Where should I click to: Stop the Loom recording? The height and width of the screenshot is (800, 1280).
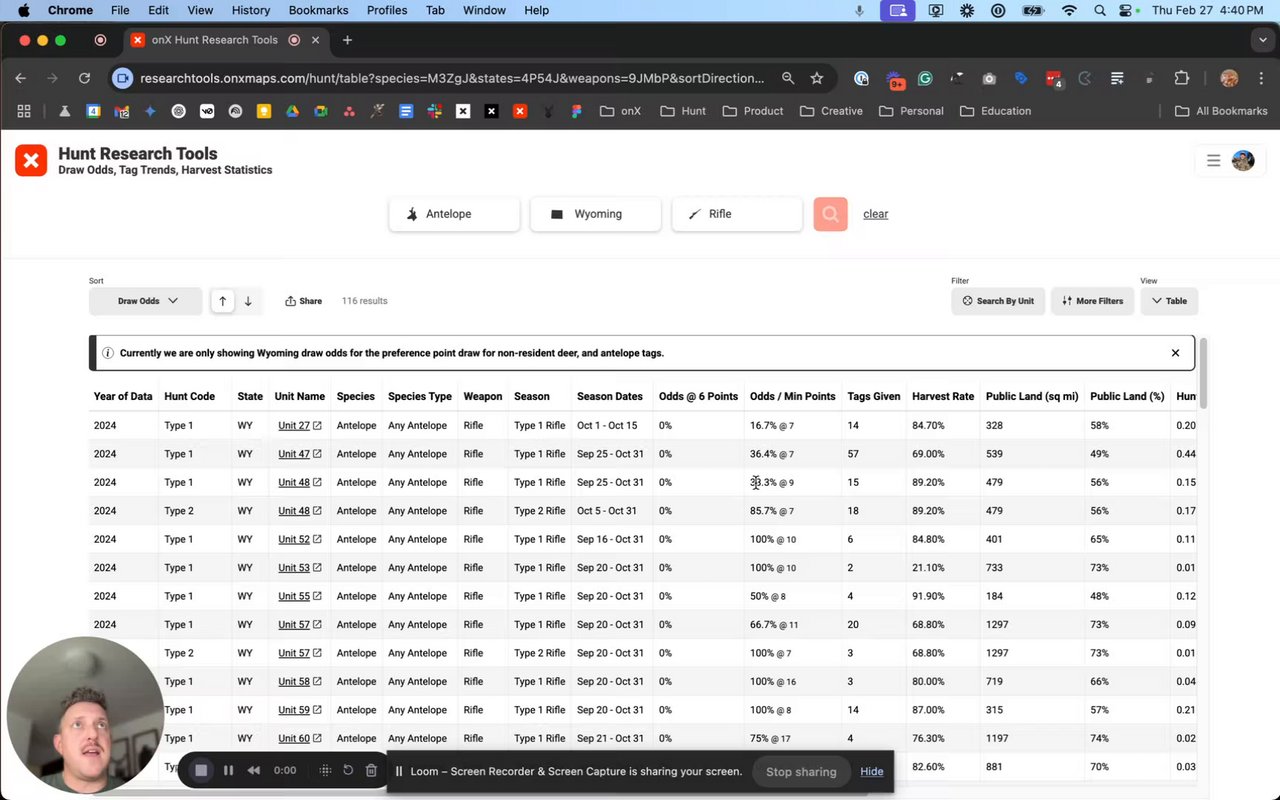click(x=201, y=770)
